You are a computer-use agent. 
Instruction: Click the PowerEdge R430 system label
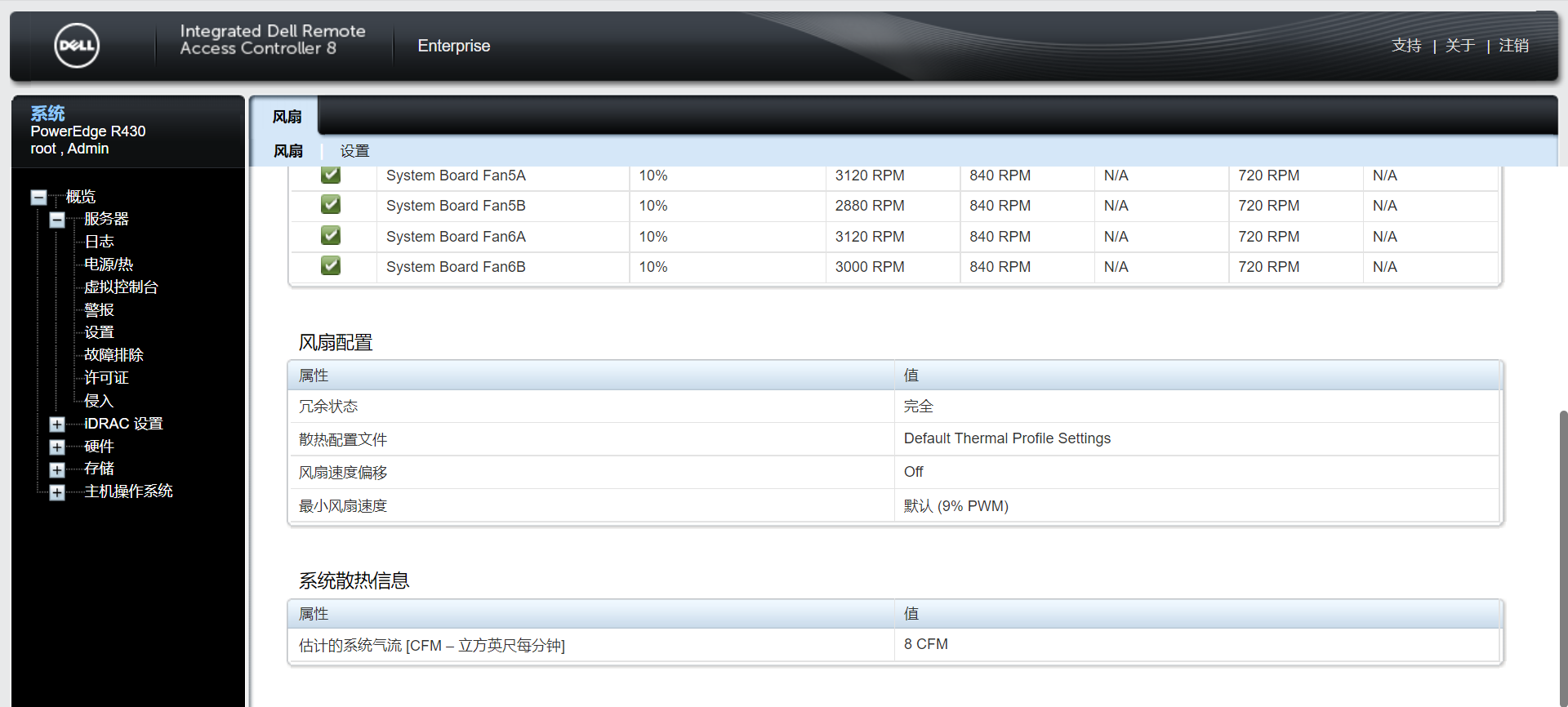coord(88,131)
